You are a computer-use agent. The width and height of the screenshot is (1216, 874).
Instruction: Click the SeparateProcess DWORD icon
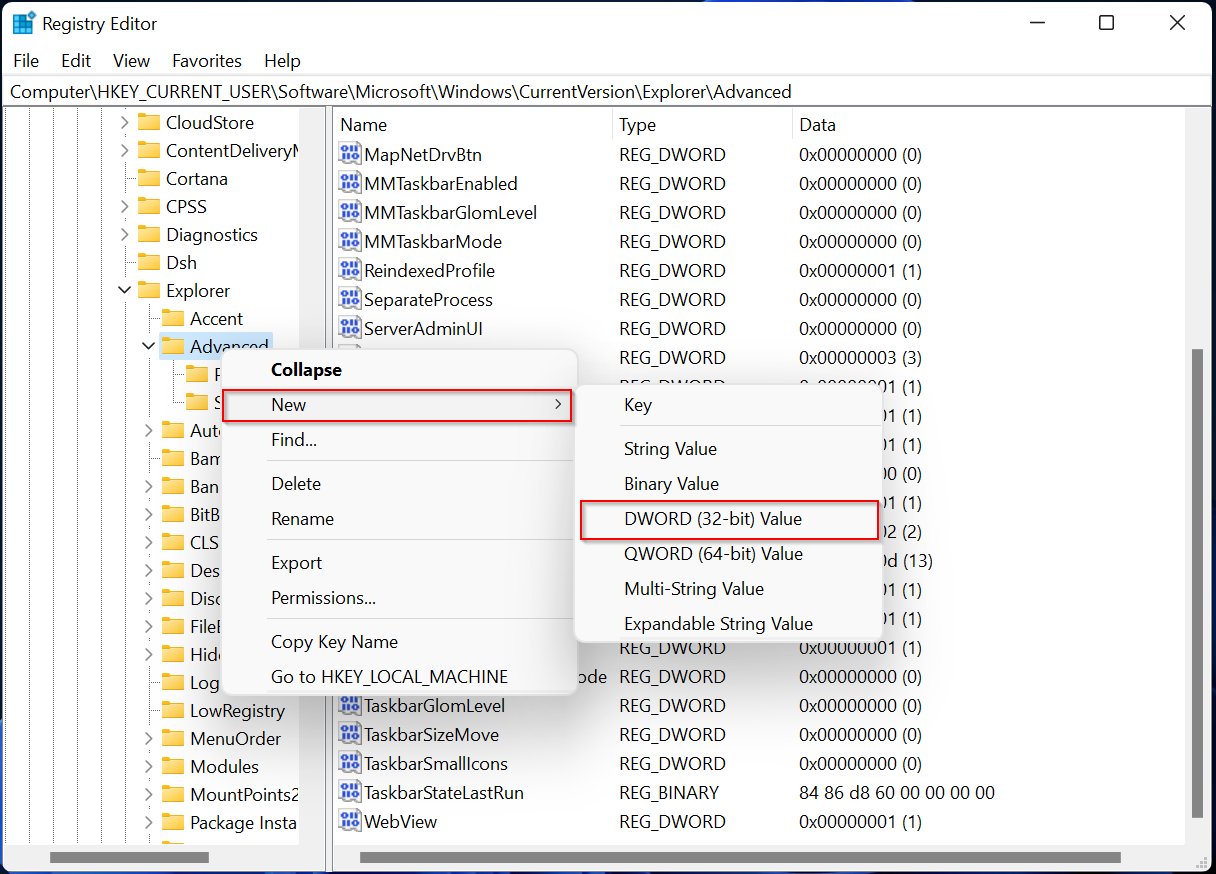click(349, 299)
